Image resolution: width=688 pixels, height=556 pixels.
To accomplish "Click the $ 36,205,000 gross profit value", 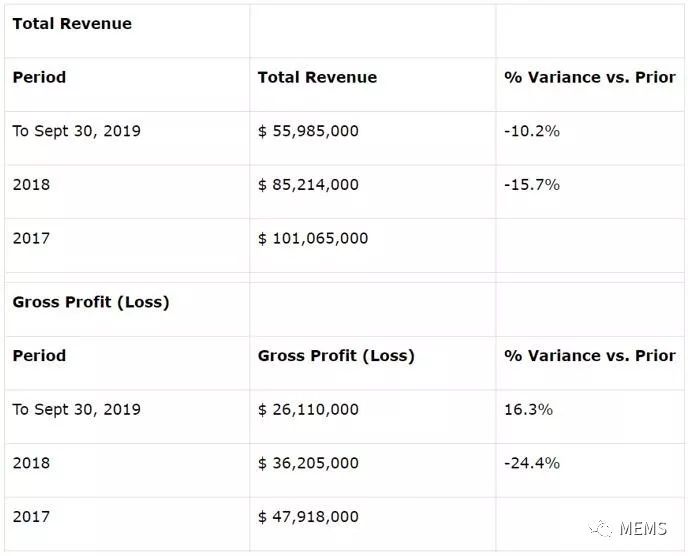I will click(308, 464).
